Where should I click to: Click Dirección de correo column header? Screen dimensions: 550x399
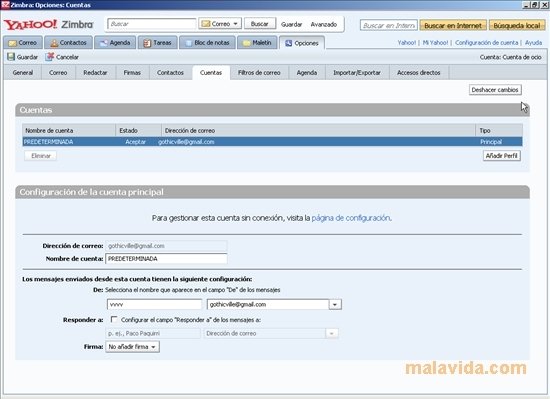(x=318, y=130)
